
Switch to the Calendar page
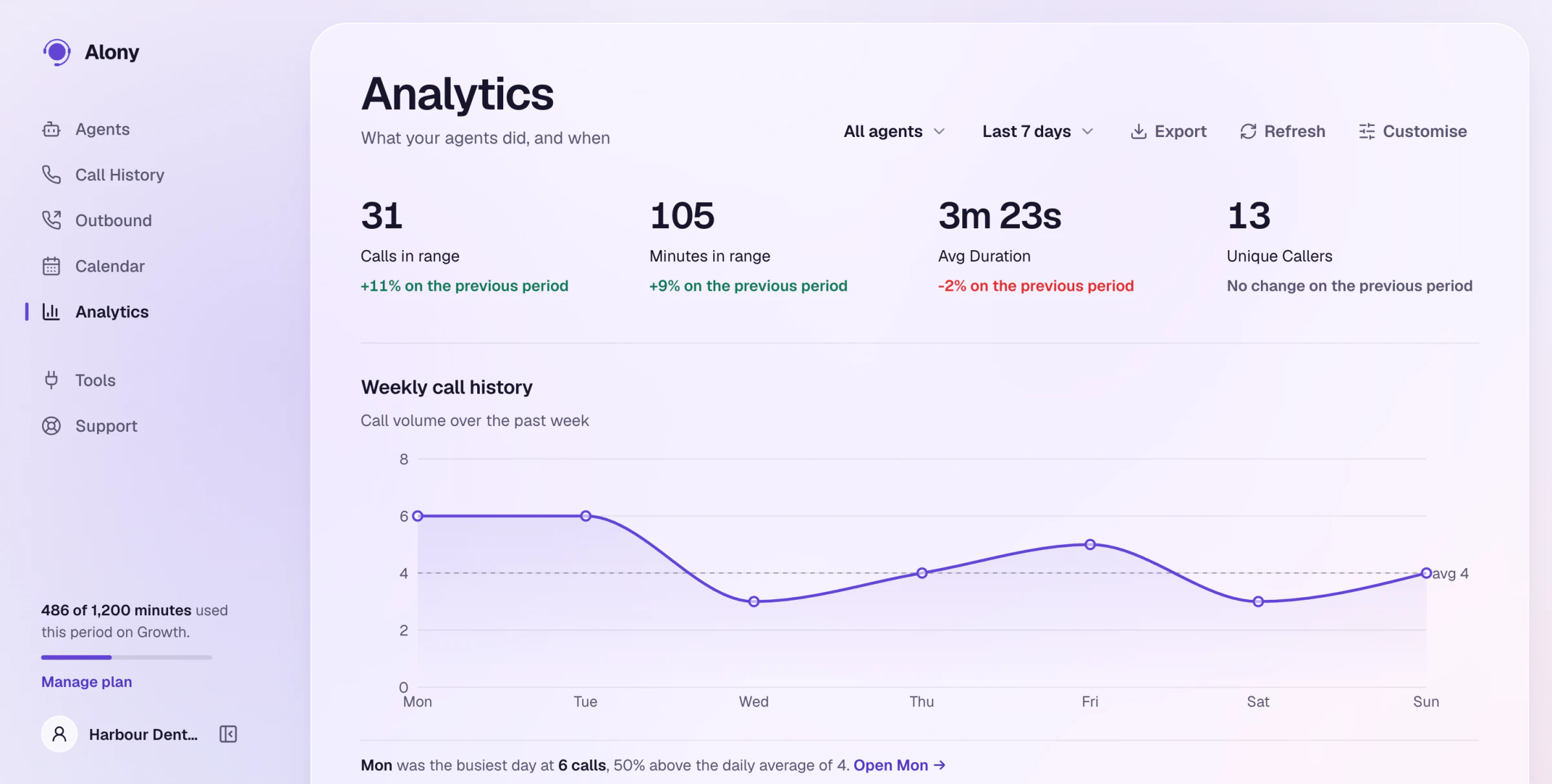[x=93, y=266]
